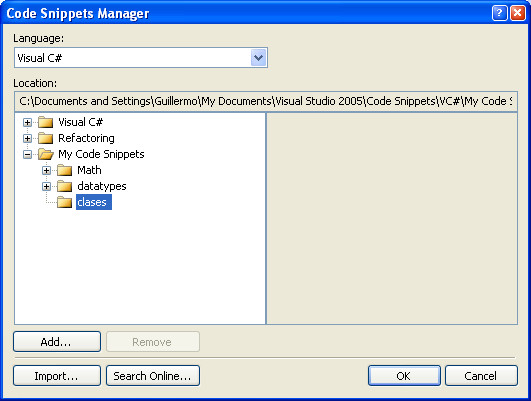This screenshot has width=531, height=401.
Task: Expand the datatypes subfolder node
Action: [x=46, y=186]
